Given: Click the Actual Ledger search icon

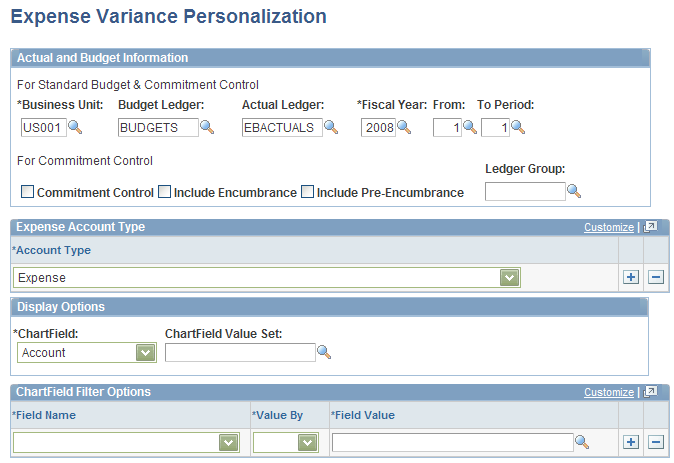Looking at the screenshot, I should coord(331,127).
